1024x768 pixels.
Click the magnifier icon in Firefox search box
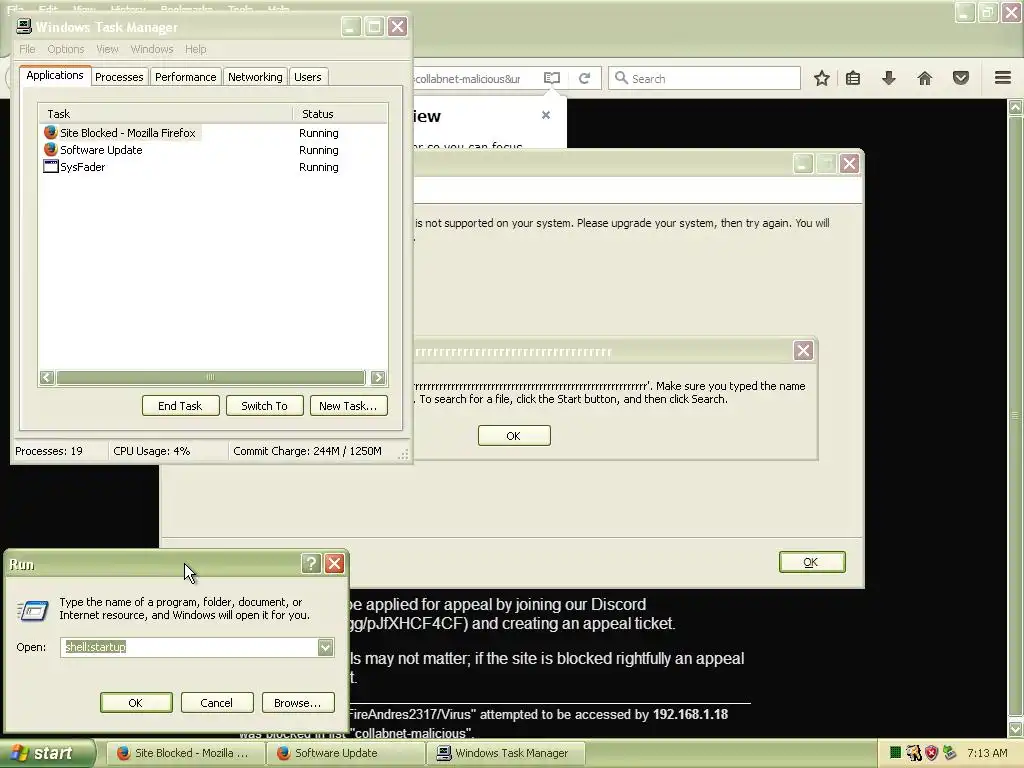pos(621,78)
